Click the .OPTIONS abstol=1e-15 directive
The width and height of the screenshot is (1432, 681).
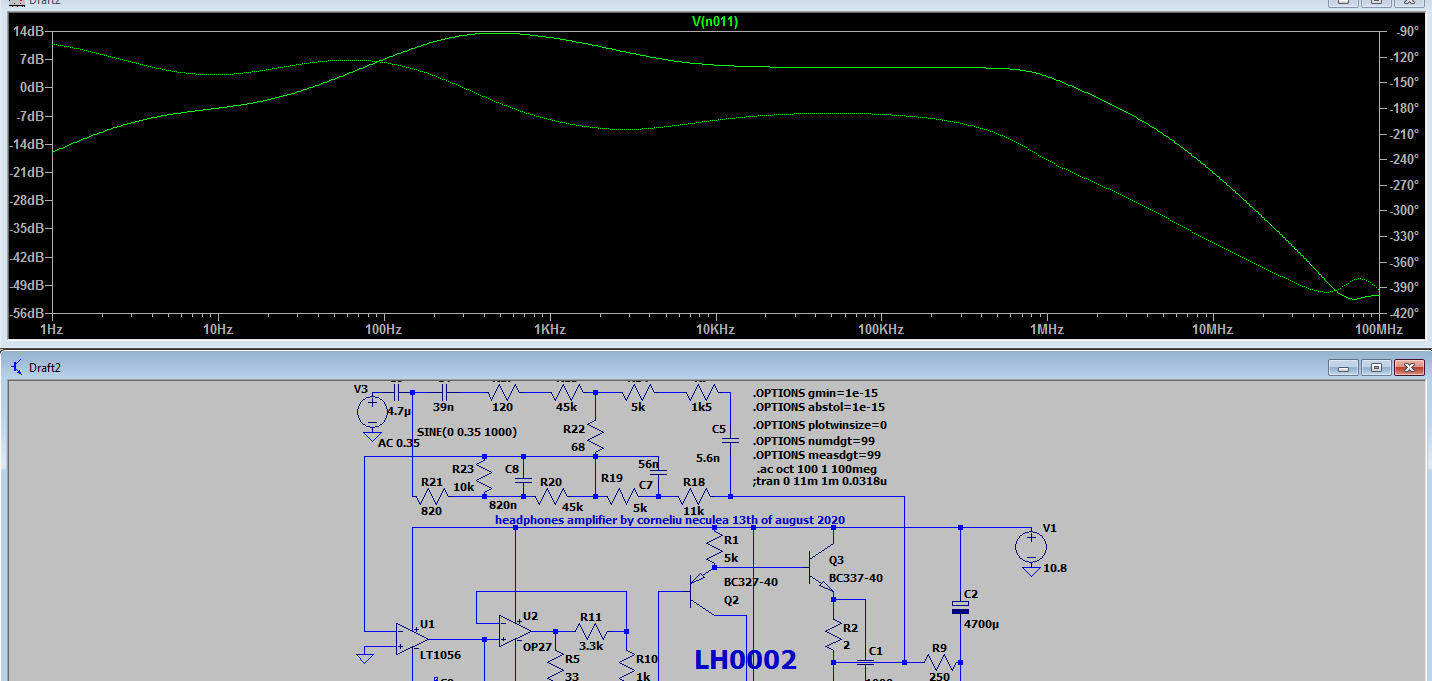819,407
